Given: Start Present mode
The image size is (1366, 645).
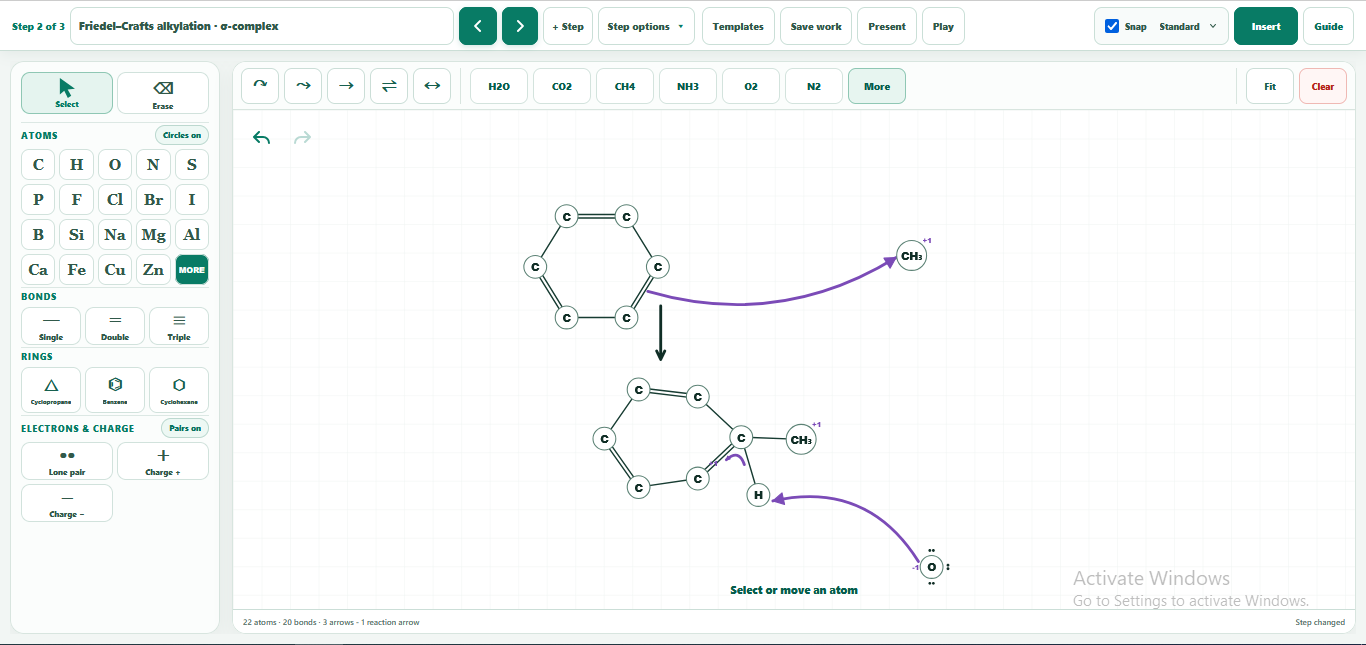Looking at the screenshot, I should pyautogui.click(x=887, y=26).
